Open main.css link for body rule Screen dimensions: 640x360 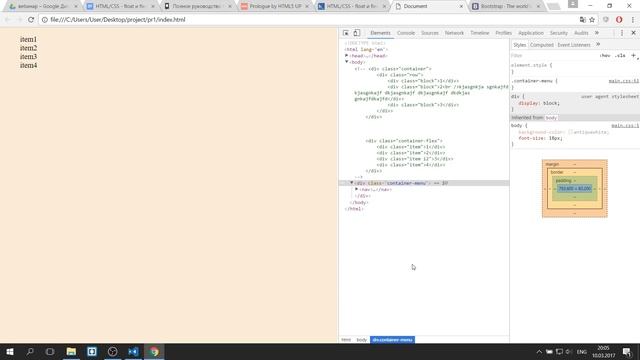625,126
